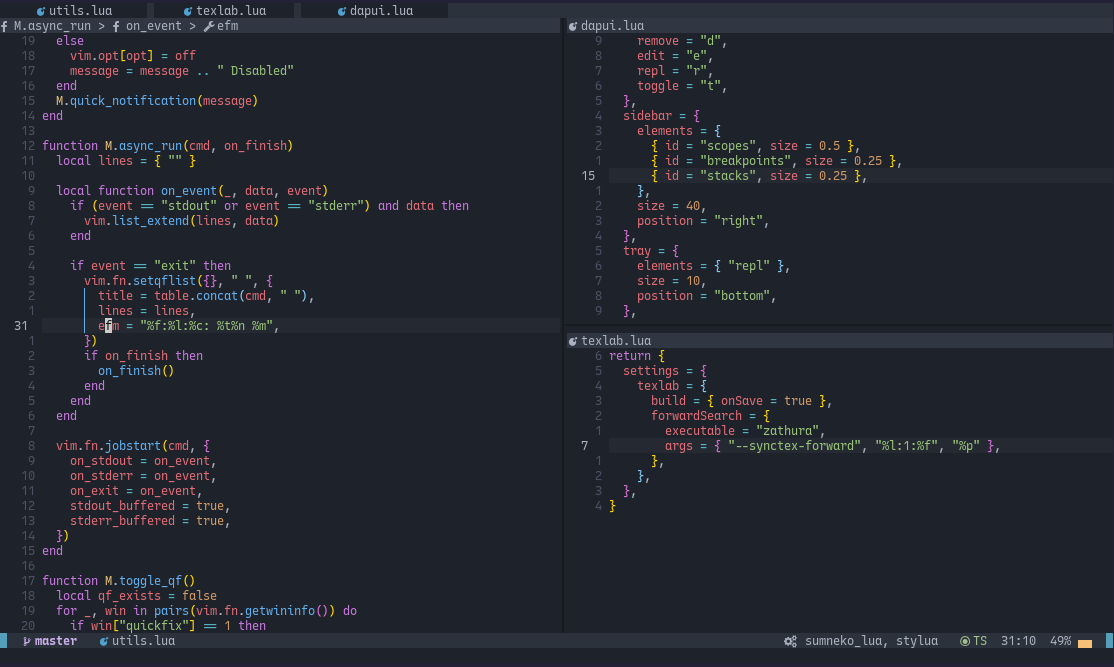Click the sumneko_lua server name
This screenshot has width=1114, height=667.
click(x=841, y=641)
